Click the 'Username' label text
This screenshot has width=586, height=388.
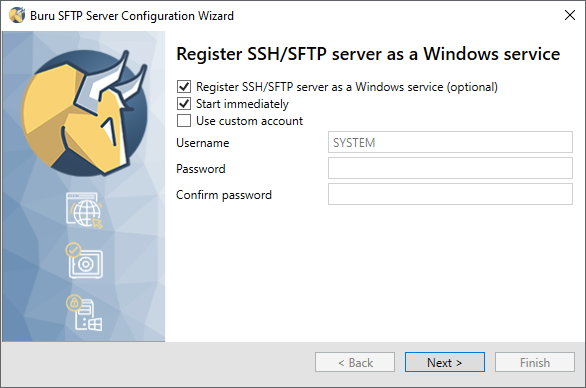(x=203, y=143)
